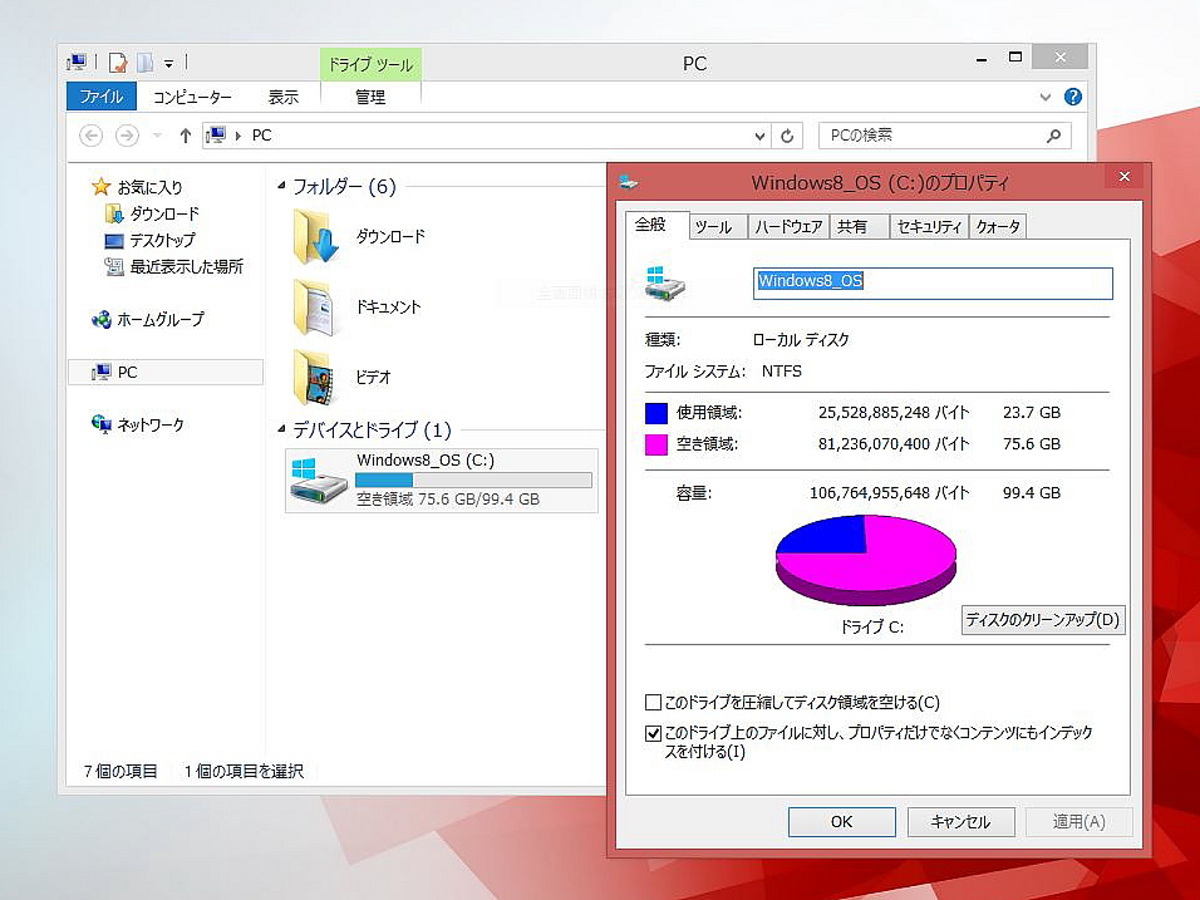Click the Windows8_OS volume name field
1200x900 pixels.
click(x=932, y=282)
